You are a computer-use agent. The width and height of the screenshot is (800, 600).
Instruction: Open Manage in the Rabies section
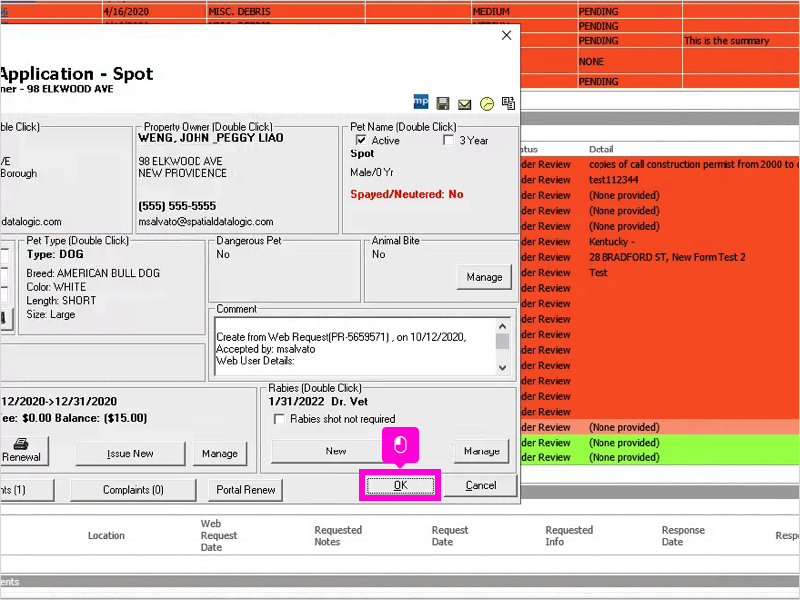(x=482, y=451)
